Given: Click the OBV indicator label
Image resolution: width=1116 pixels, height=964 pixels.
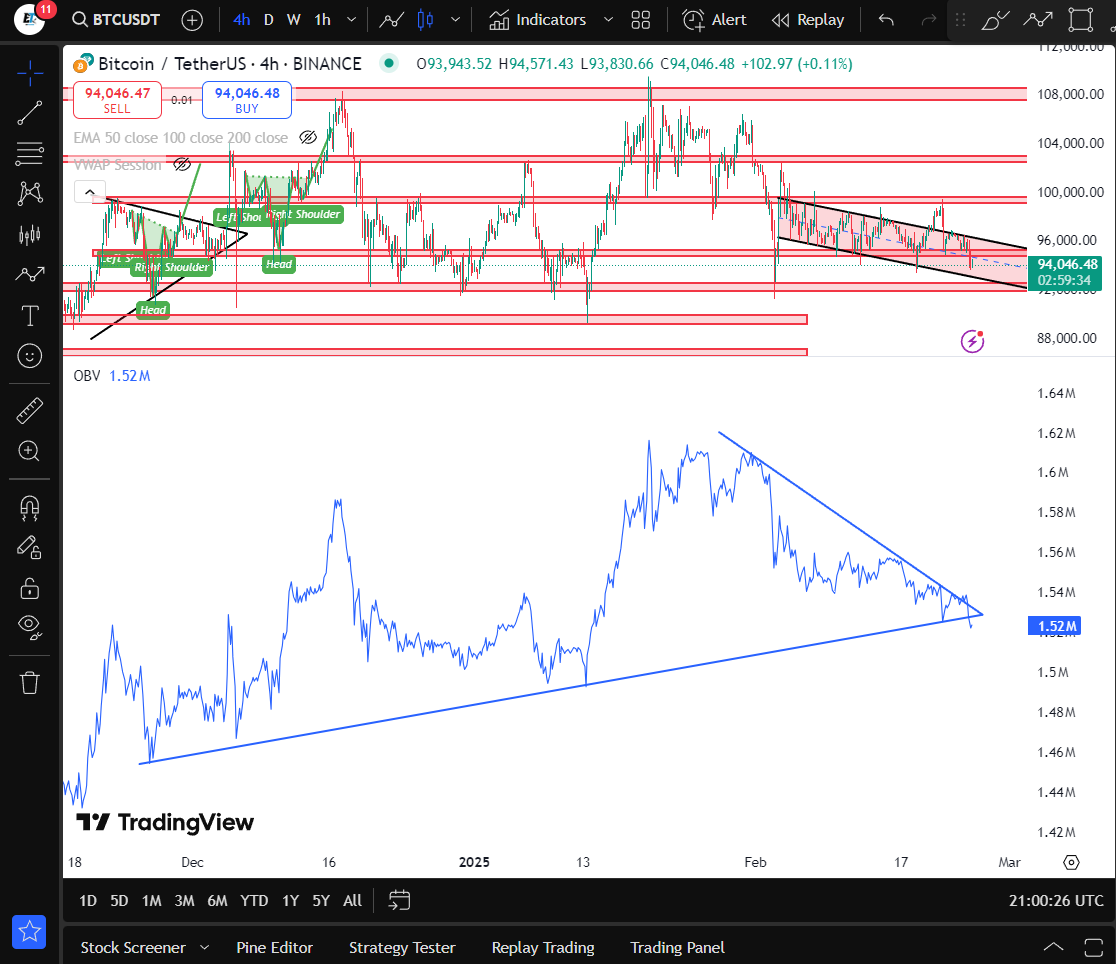Looking at the screenshot, I should 87,376.
